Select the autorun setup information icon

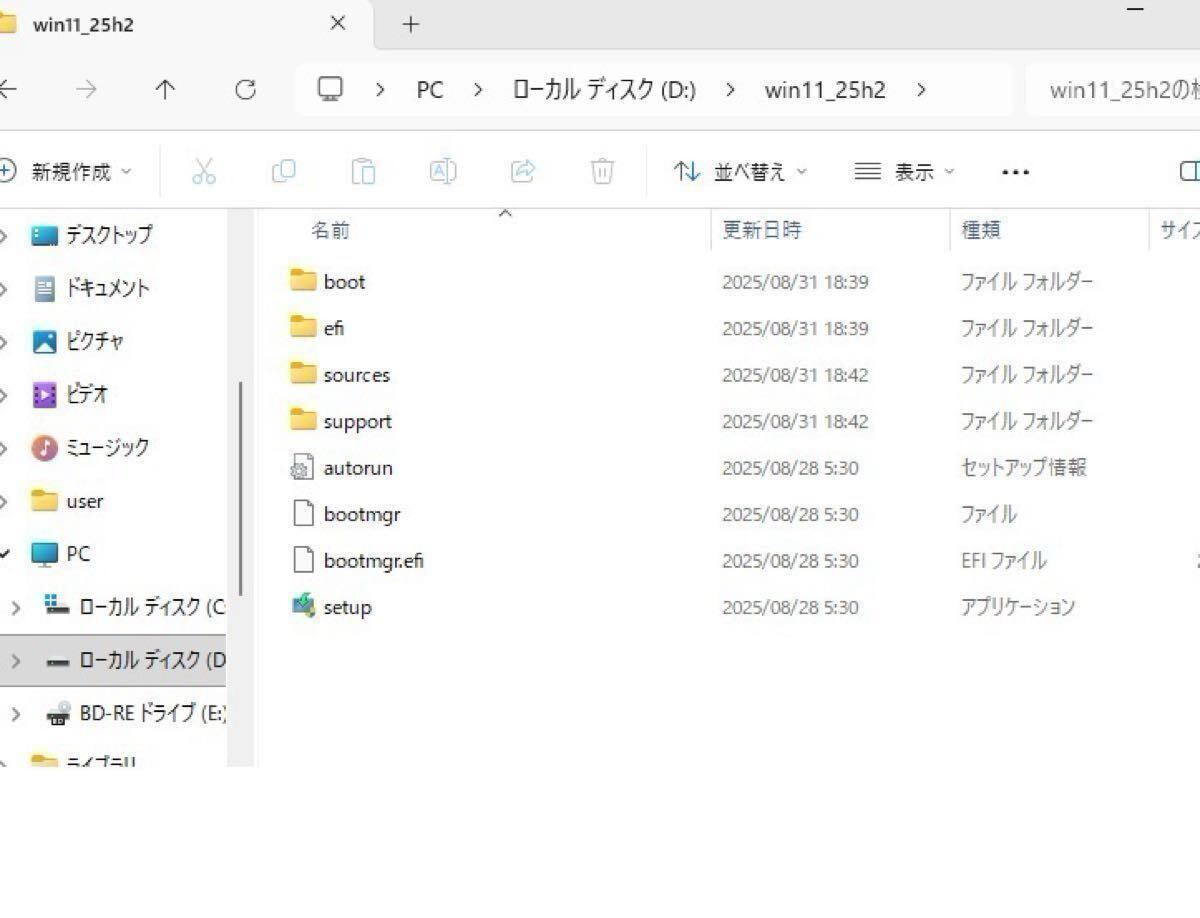[x=303, y=467]
